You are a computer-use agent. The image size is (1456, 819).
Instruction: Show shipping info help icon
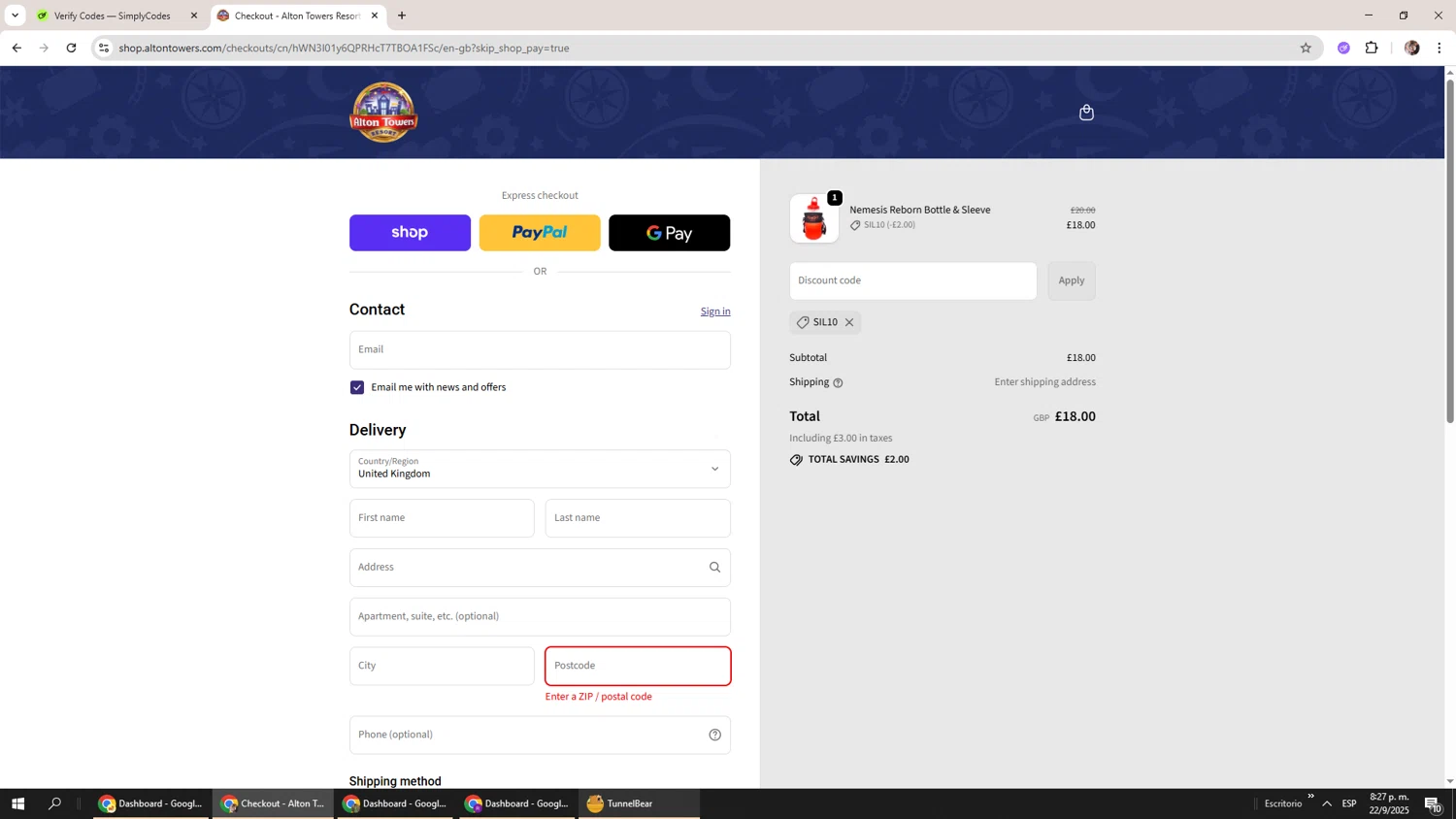click(838, 382)
